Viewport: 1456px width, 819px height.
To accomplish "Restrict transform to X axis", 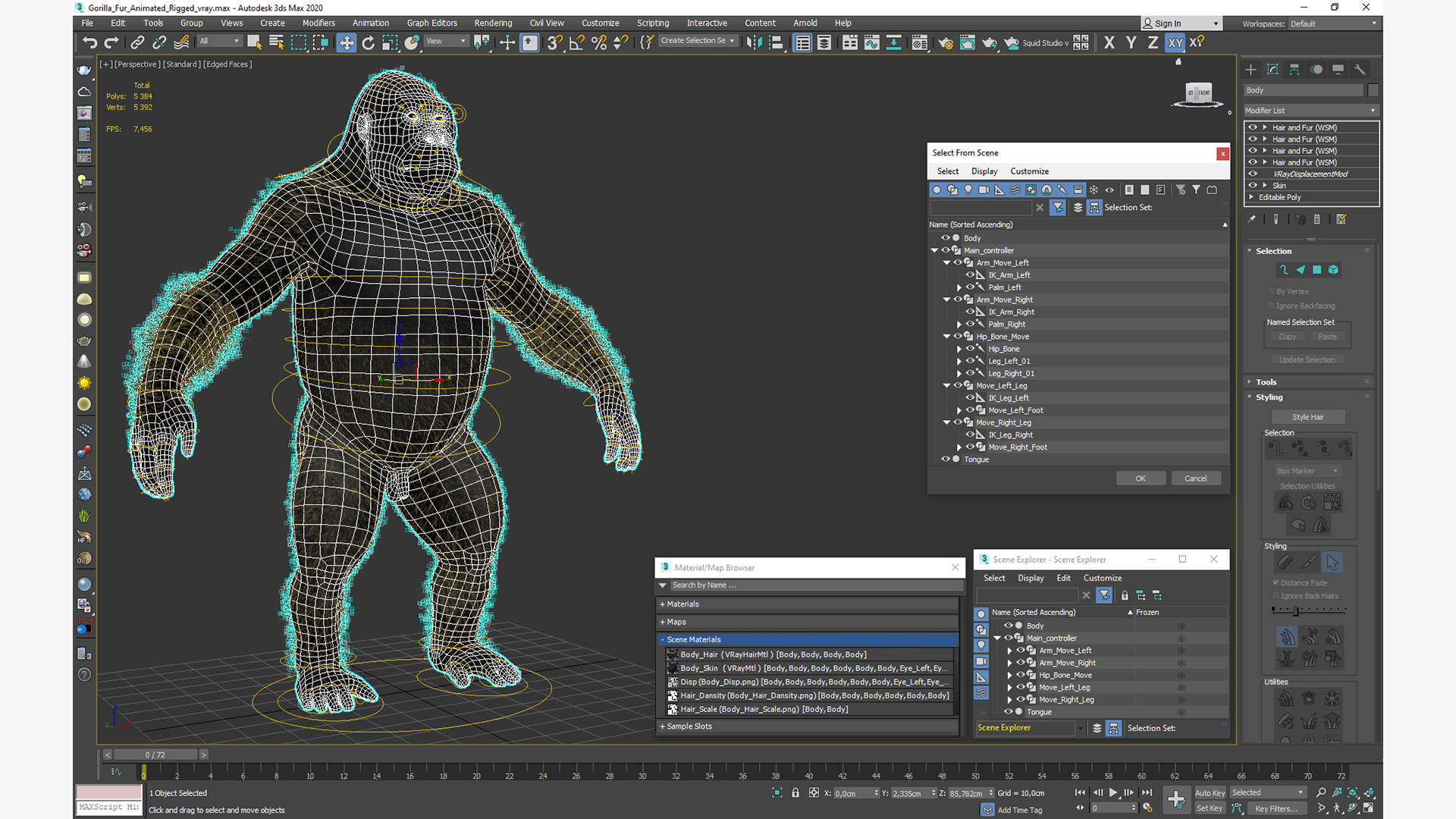I will coord(1109,42).
